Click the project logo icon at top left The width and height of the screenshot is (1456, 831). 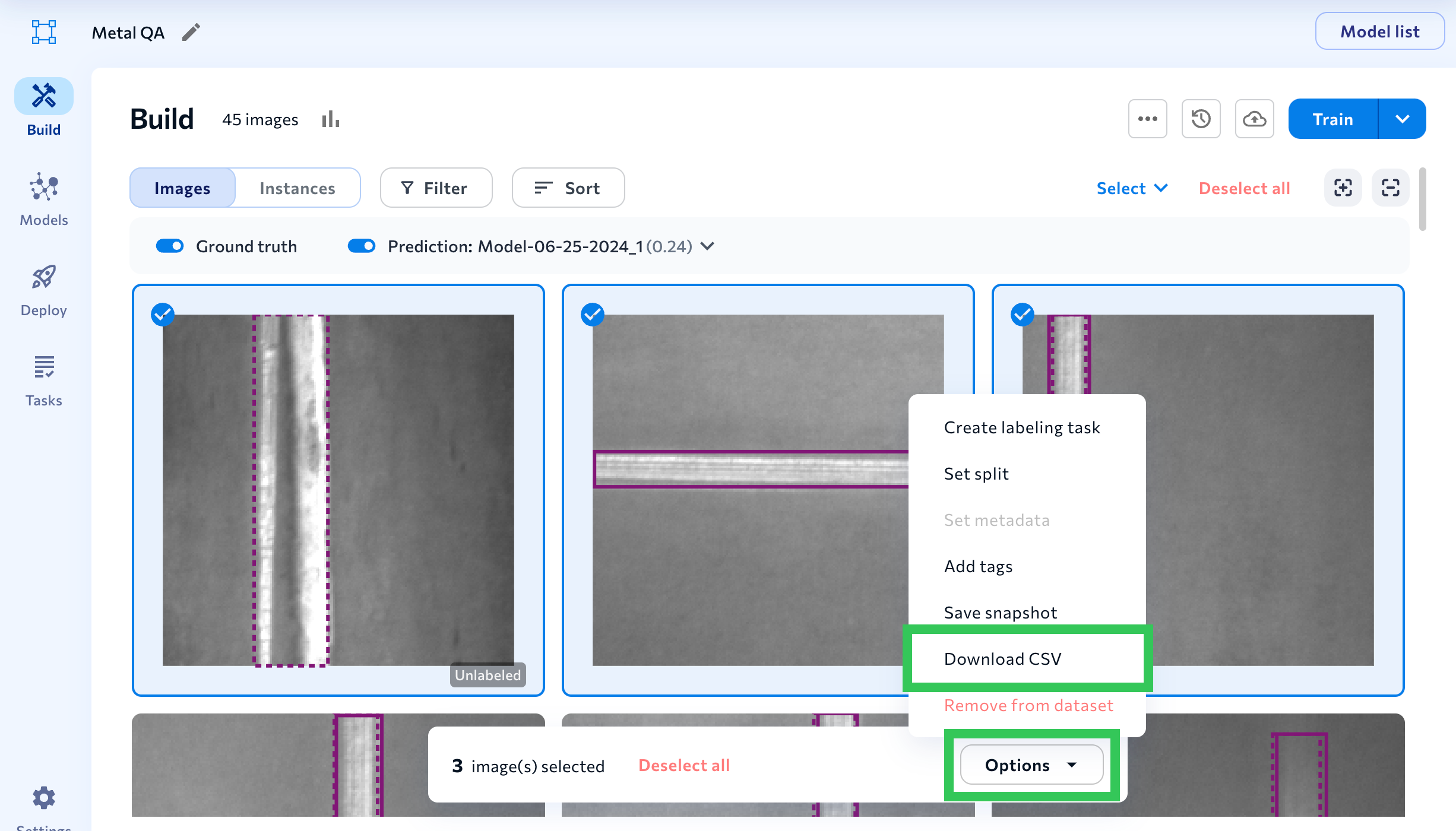coord(44,32)
